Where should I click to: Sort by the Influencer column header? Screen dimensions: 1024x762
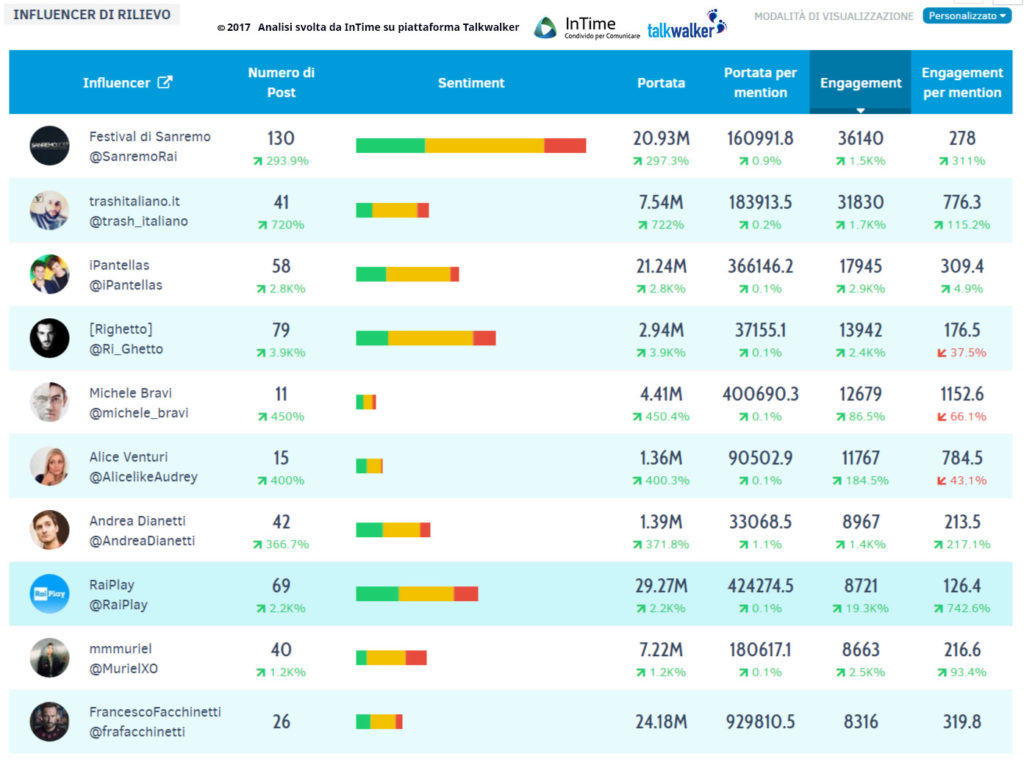tap(116, 83)
